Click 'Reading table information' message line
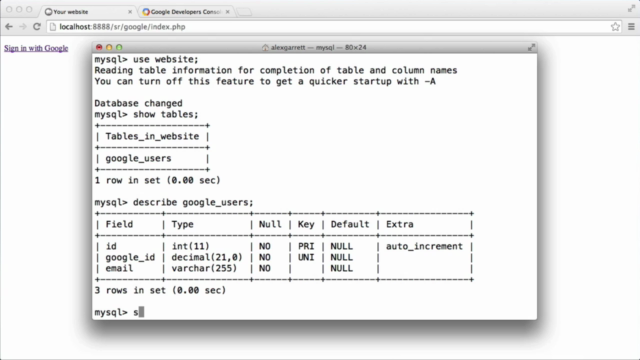 (x=276, y=71)
